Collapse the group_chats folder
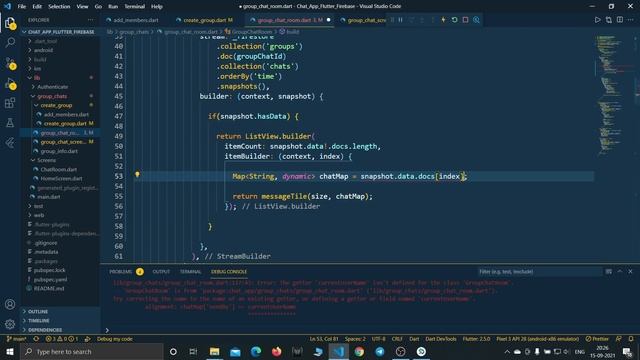This screenshot has height=360, width=640. tap(52, 96)
